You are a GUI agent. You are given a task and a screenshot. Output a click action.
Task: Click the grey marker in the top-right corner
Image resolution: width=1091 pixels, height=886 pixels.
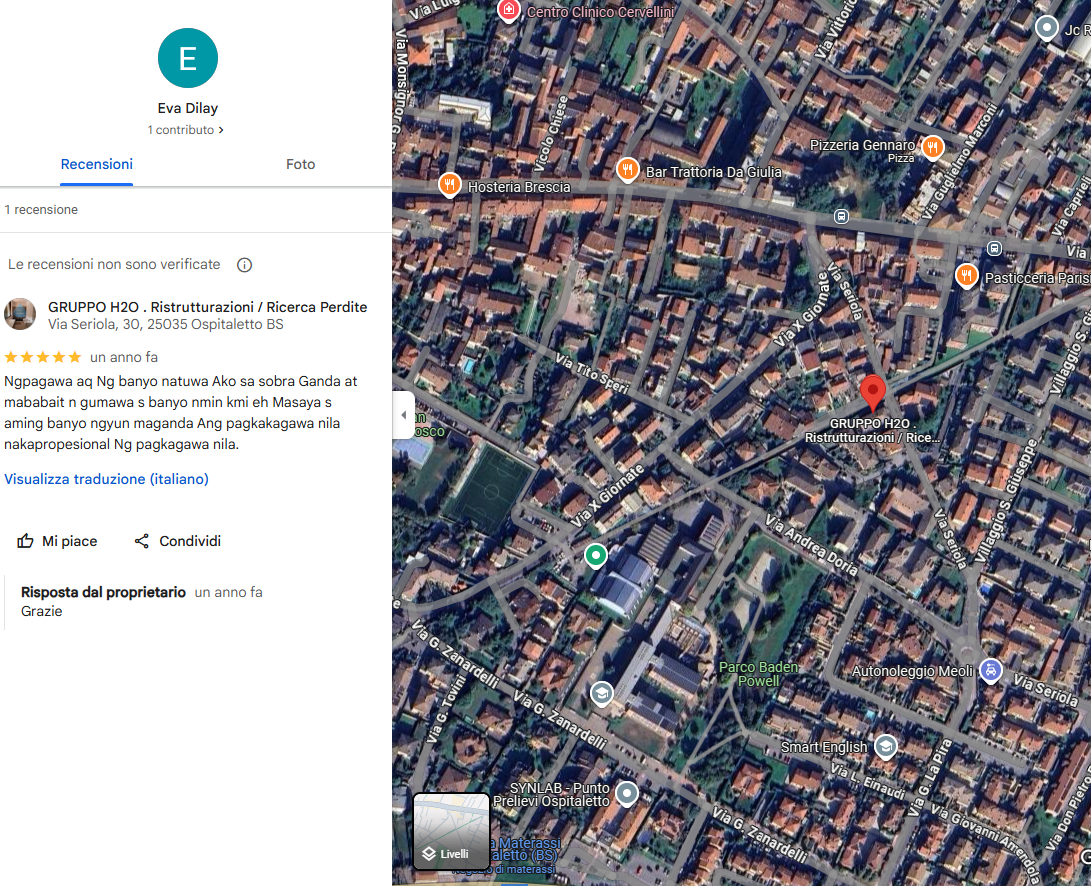coord(1046,28)
